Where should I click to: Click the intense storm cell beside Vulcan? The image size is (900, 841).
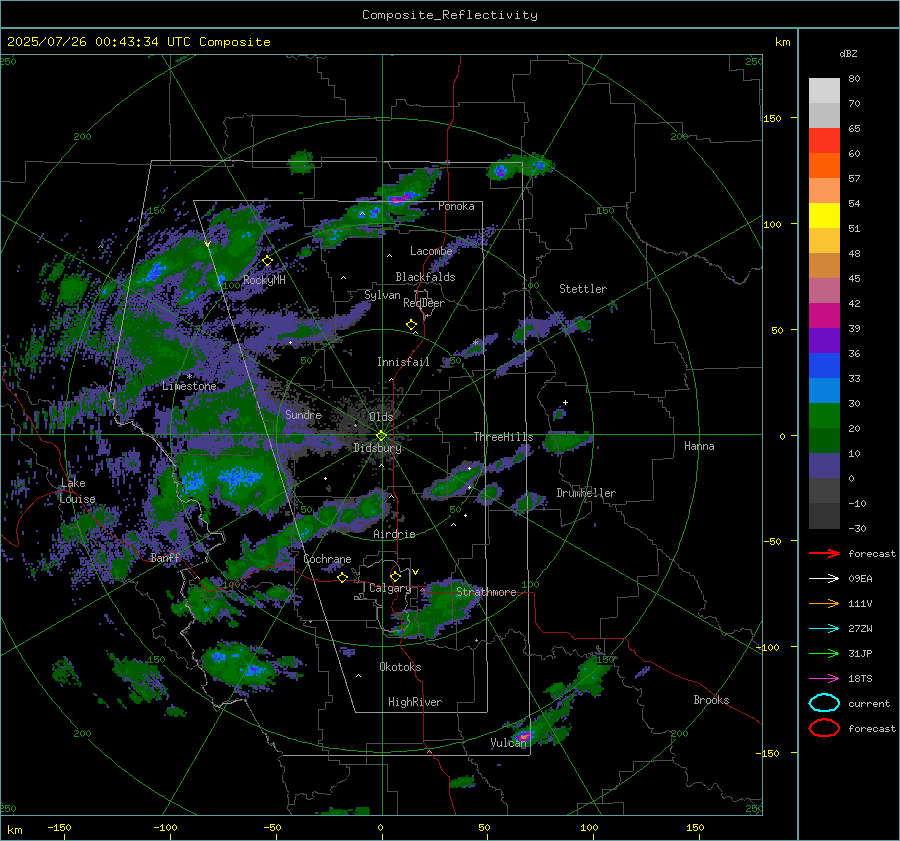(x=523, y=736)
